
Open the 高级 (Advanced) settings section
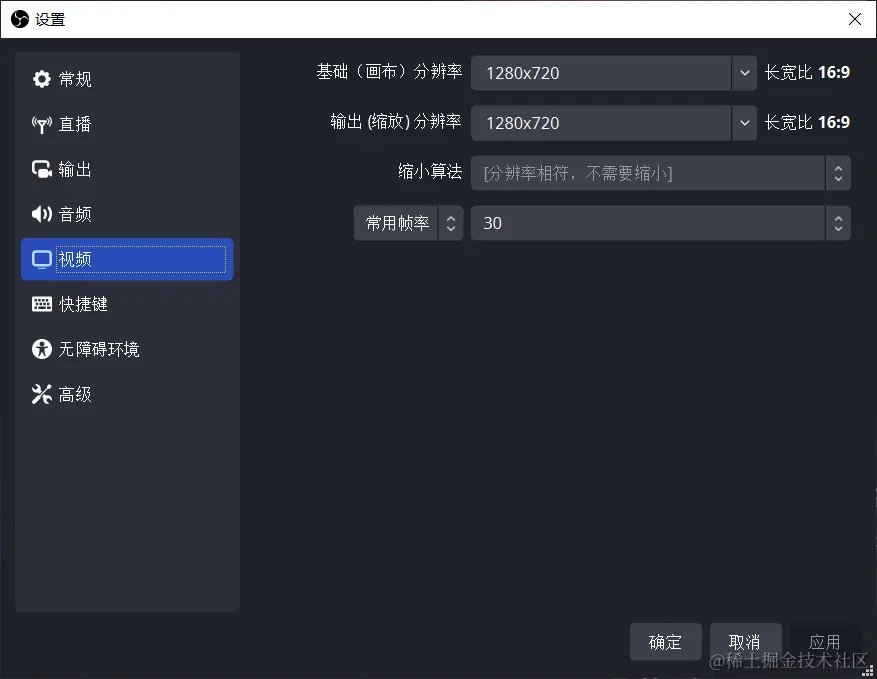coord(72,394)
